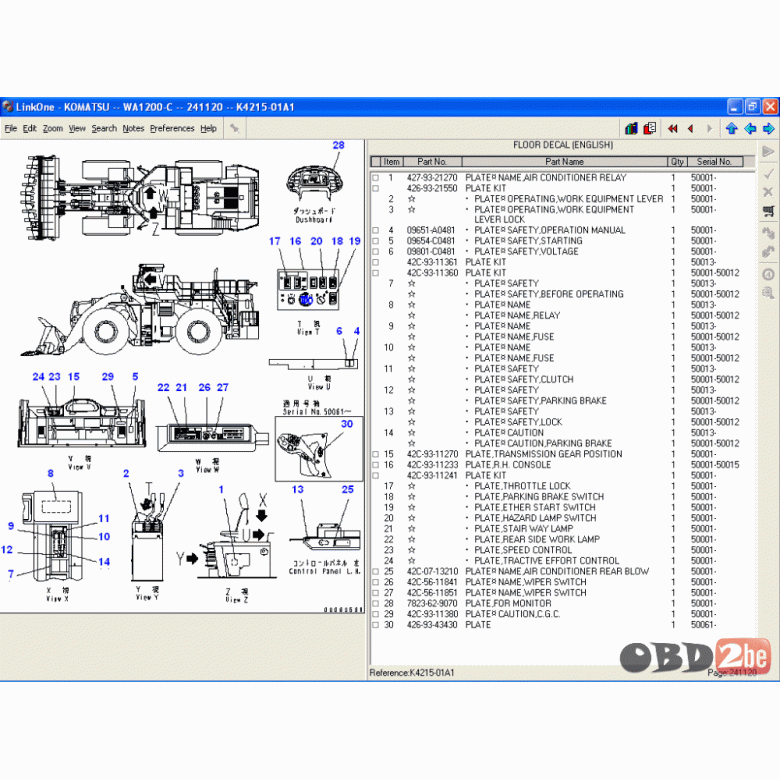Click callout number 1 in View Z drawing
The image size is (780, 780).
(221, 489)
